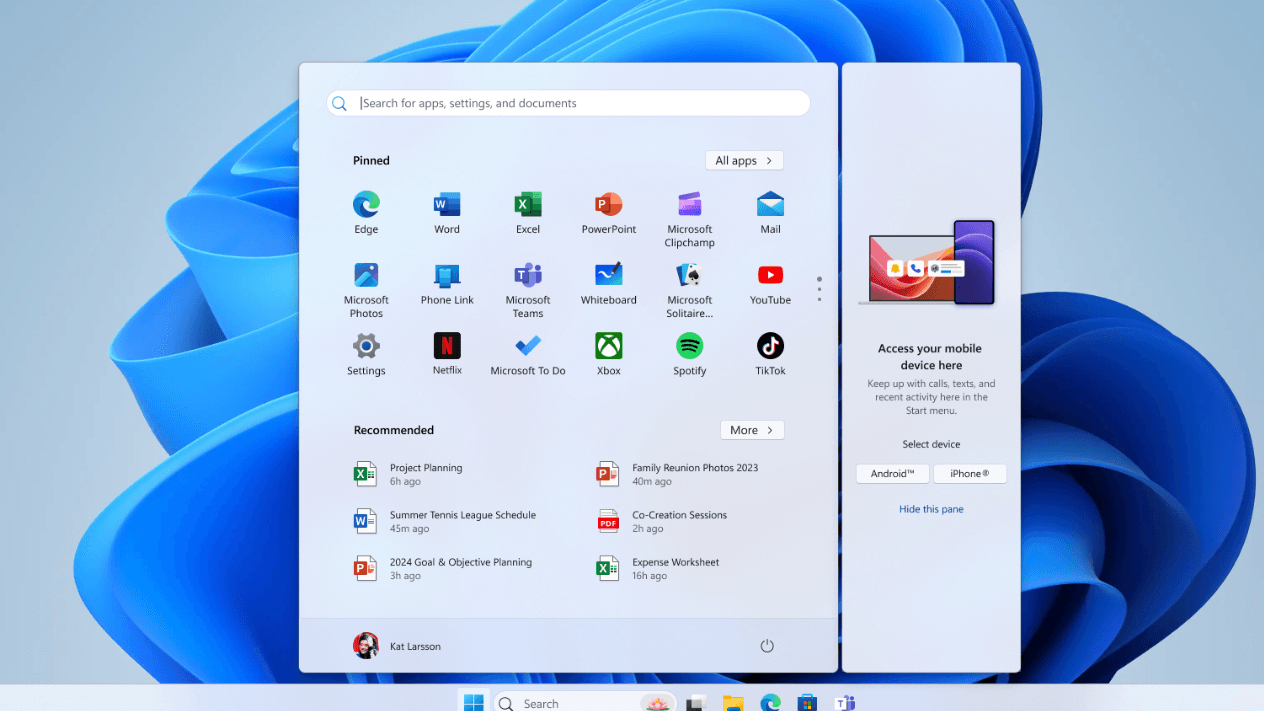This screenshot has width=1264, height=711.
Task: Click the Hide this pane link
Action: tap(931, 509)
